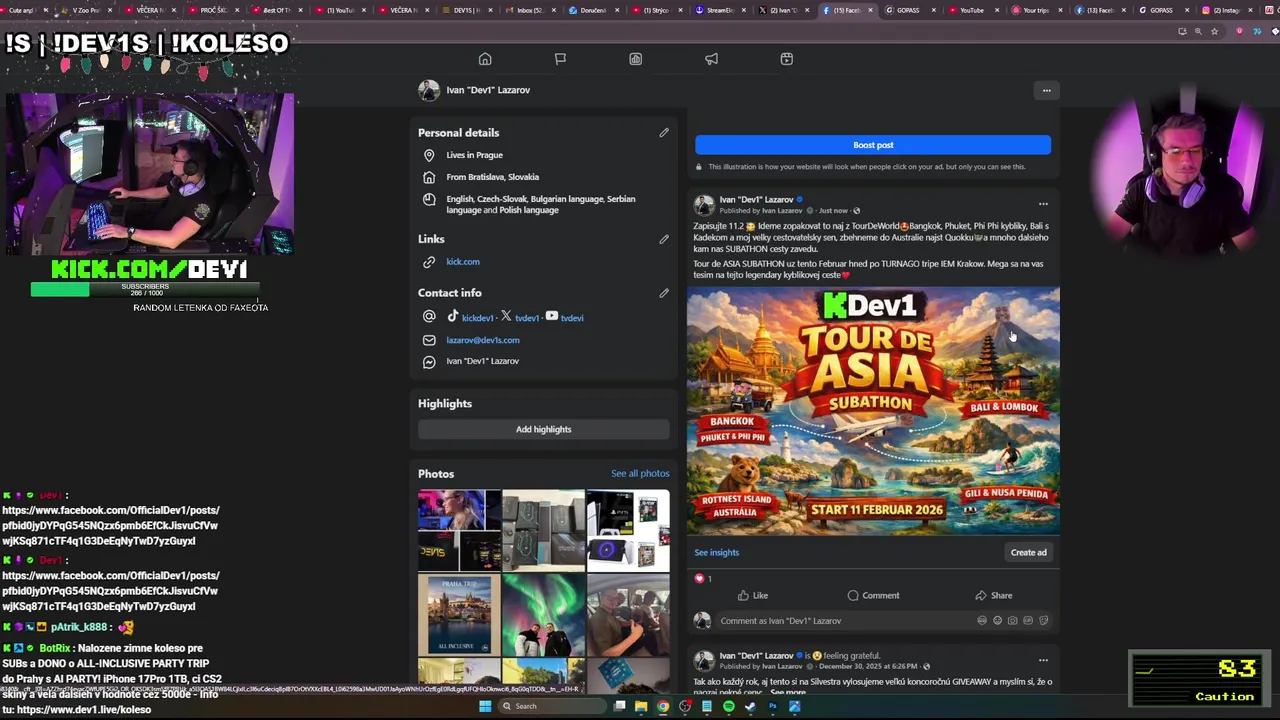1280x720 pixels.
Task: Open the Tour de Asia Subathon post image
Action: [873, 411]
